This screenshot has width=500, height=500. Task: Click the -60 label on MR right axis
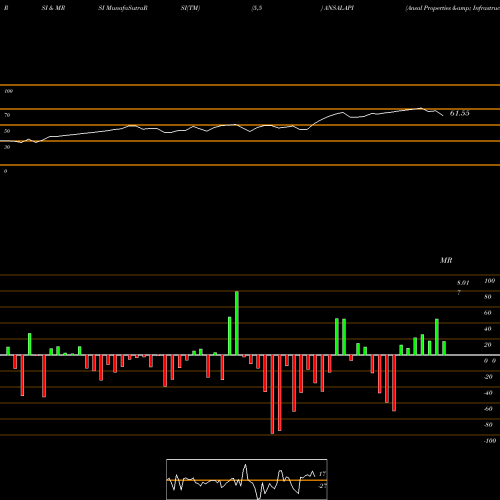pos(488,409)
